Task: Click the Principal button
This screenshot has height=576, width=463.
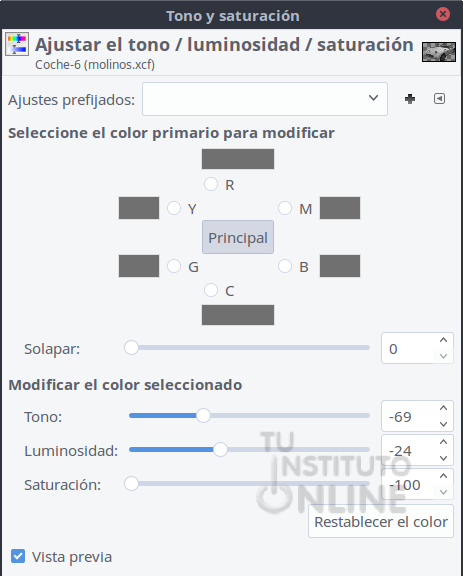Action: (238, 237)
